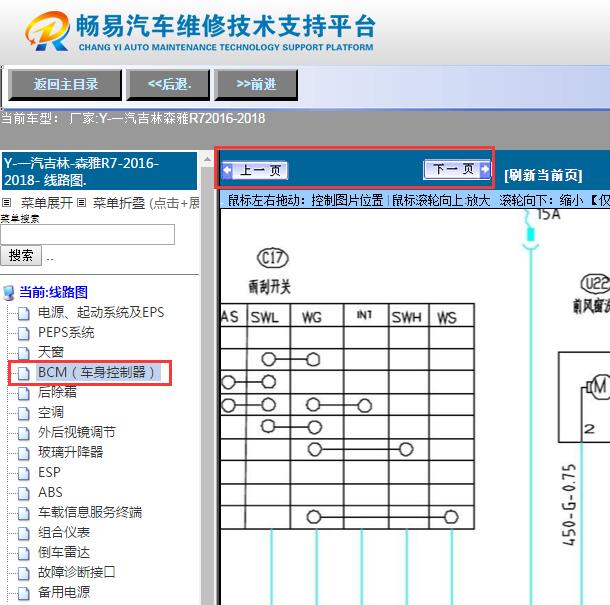The height and width of the screenshot is (605, 610).
Task: Open BCM（车身控制器）tree item
Action: pos(98,372)
